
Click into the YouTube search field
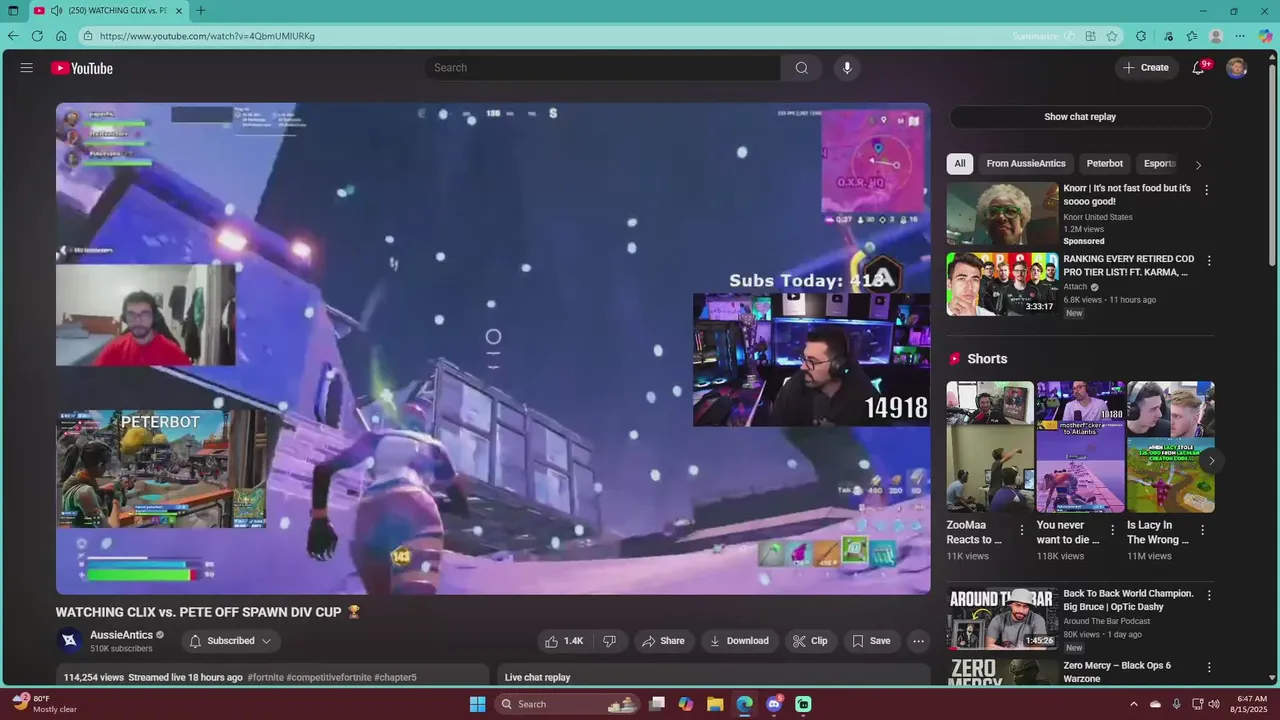click(x=603, y=68)
